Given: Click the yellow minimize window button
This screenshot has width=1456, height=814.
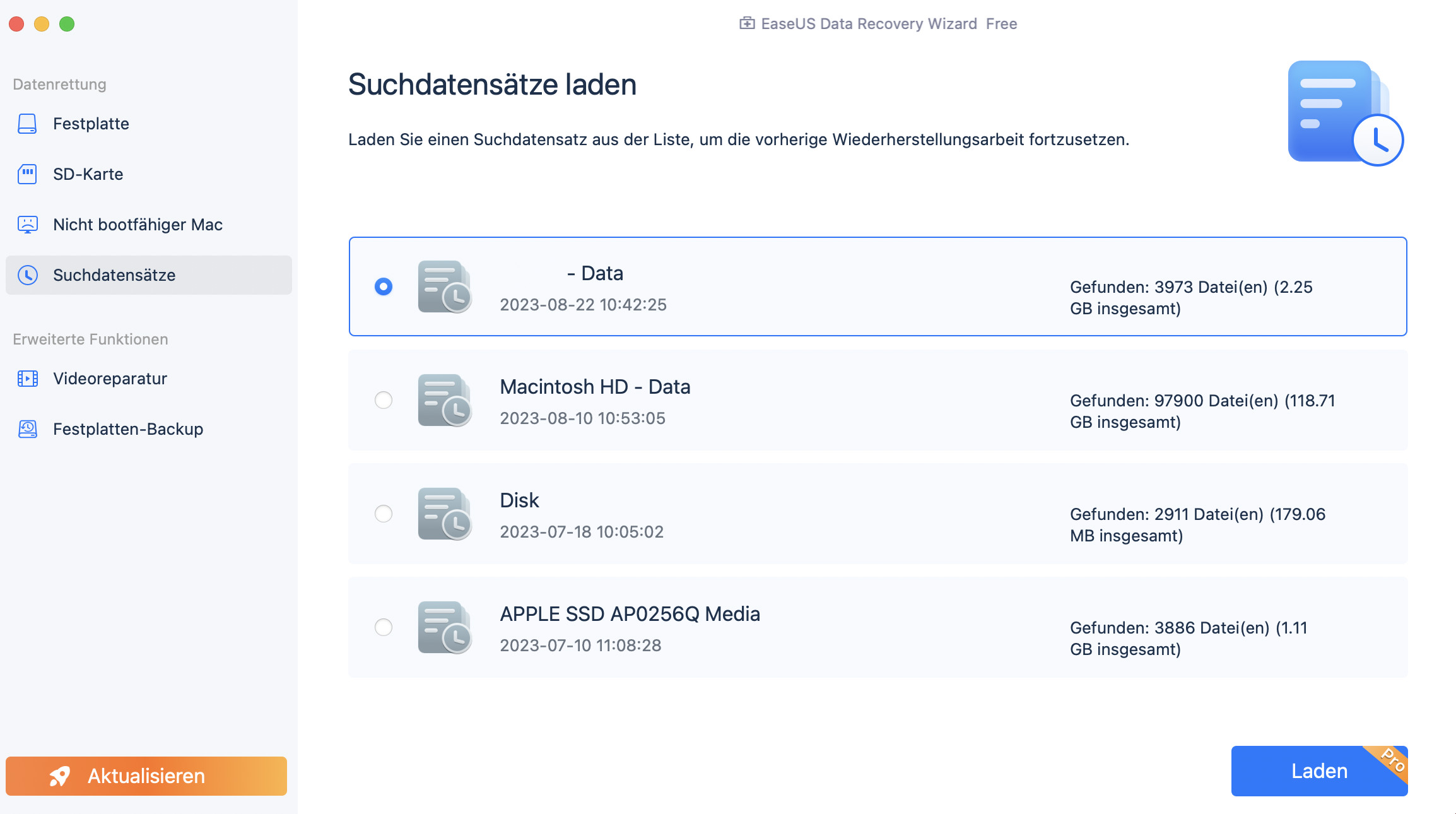Looking at the screenshot, I should (x=42, y=24).
